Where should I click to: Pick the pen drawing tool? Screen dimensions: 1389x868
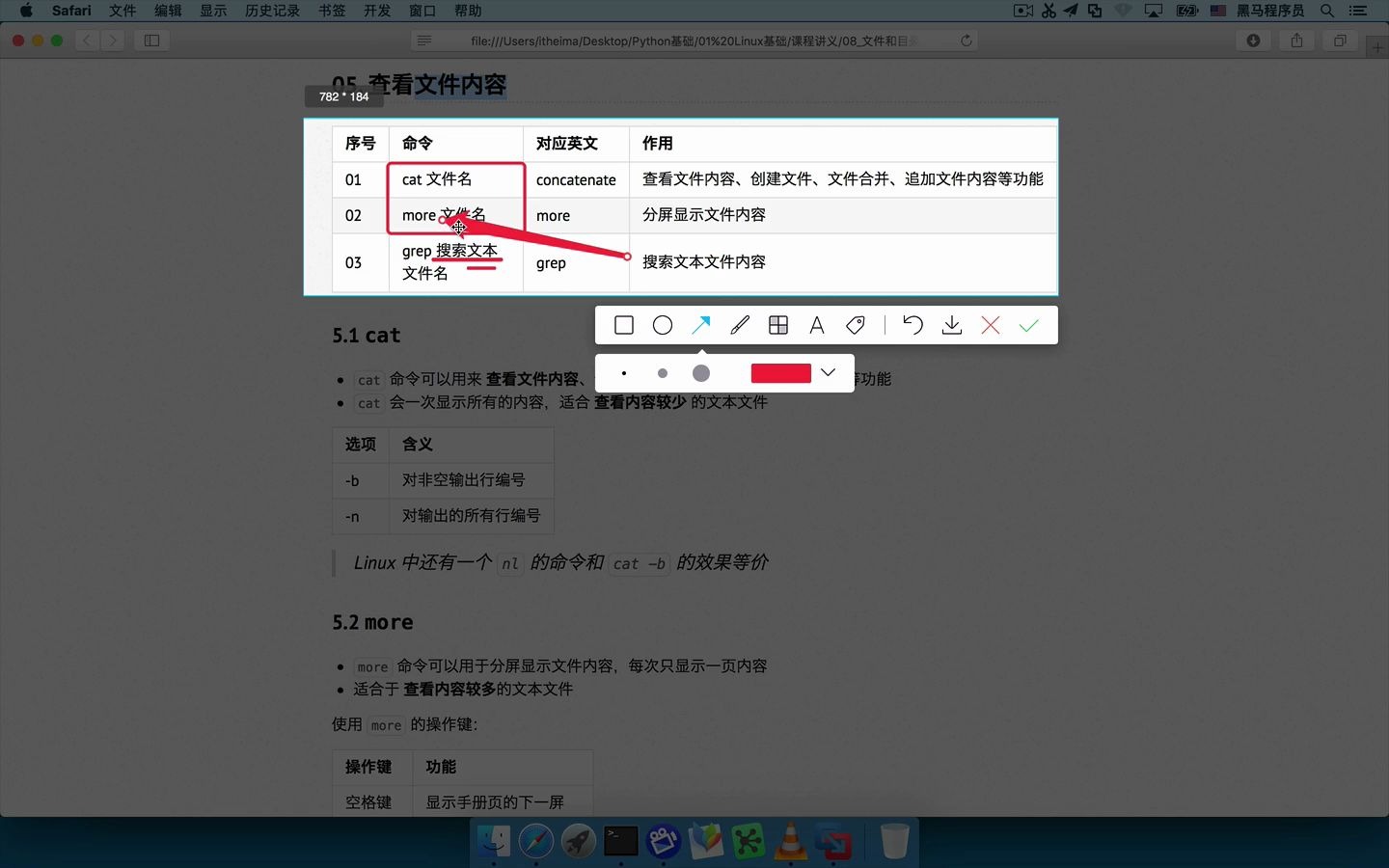click(x=740, y=325)
